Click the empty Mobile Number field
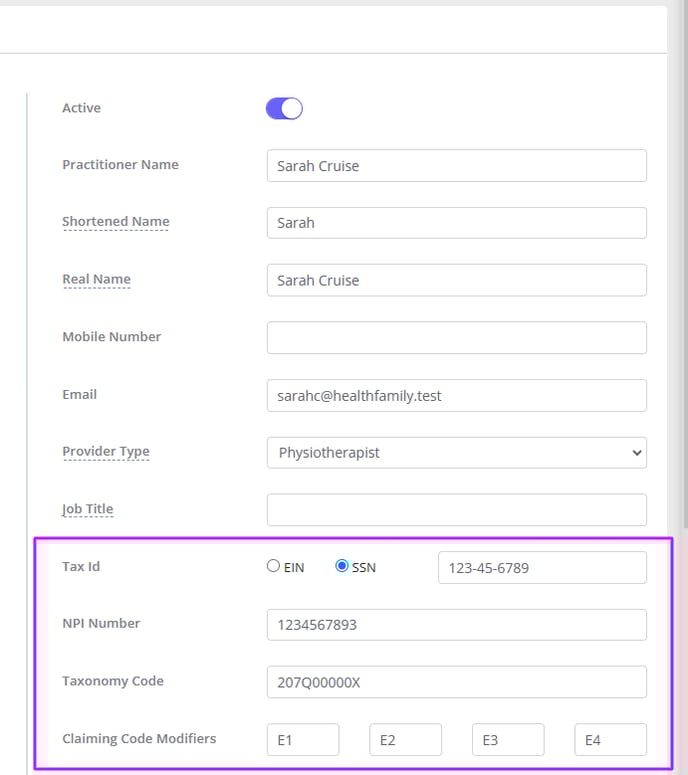 [x=457, y=338]
